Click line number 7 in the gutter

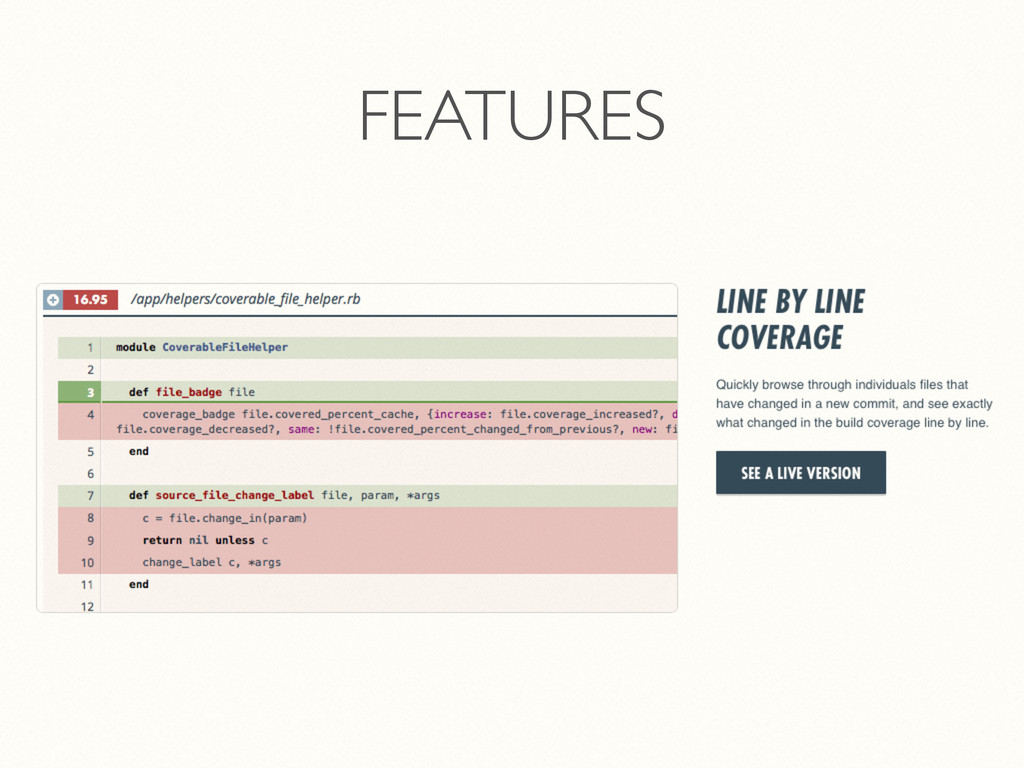click(90, 496)
